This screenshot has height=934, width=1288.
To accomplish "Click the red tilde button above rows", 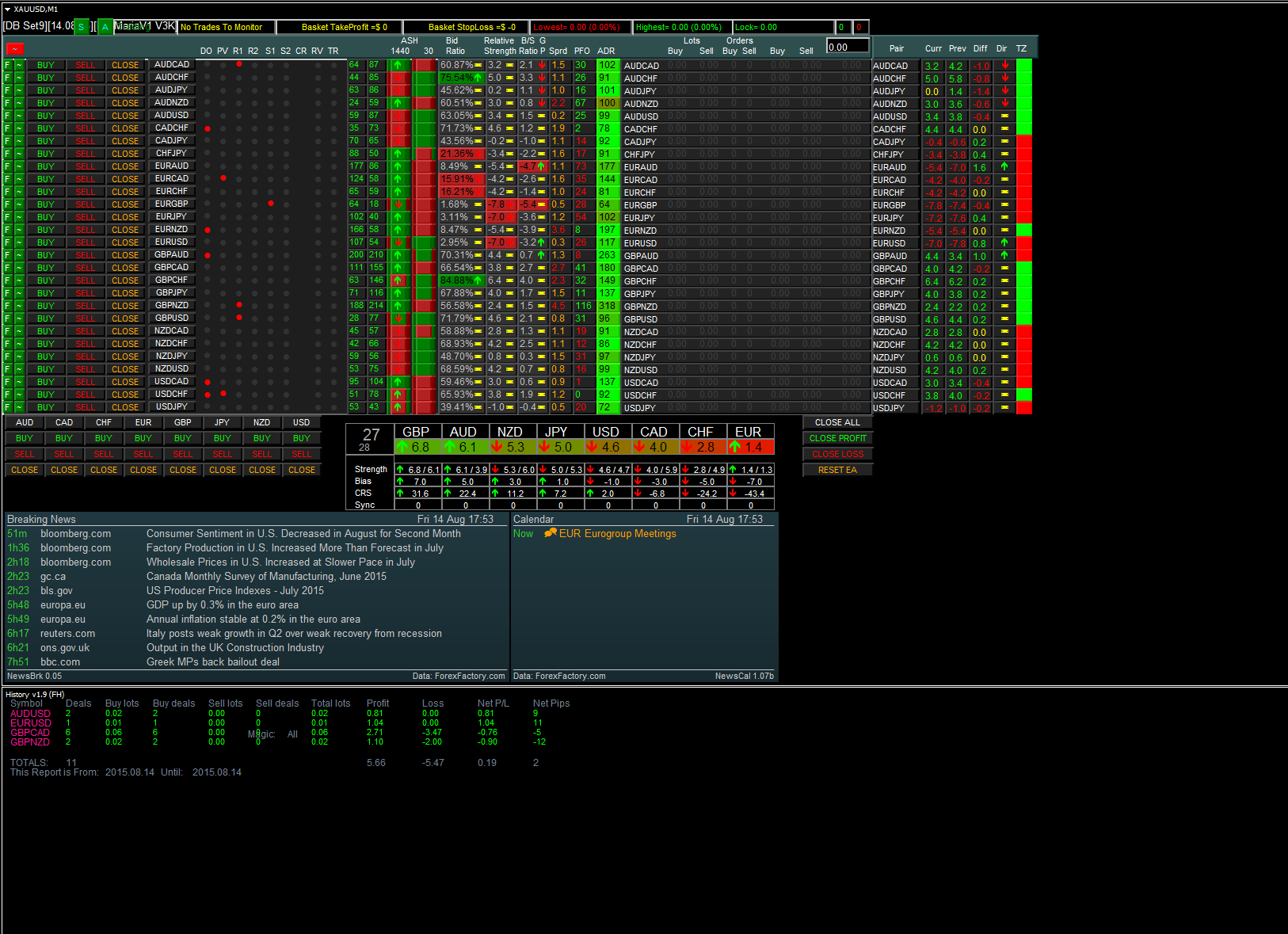I will click(x=14, y=49).
